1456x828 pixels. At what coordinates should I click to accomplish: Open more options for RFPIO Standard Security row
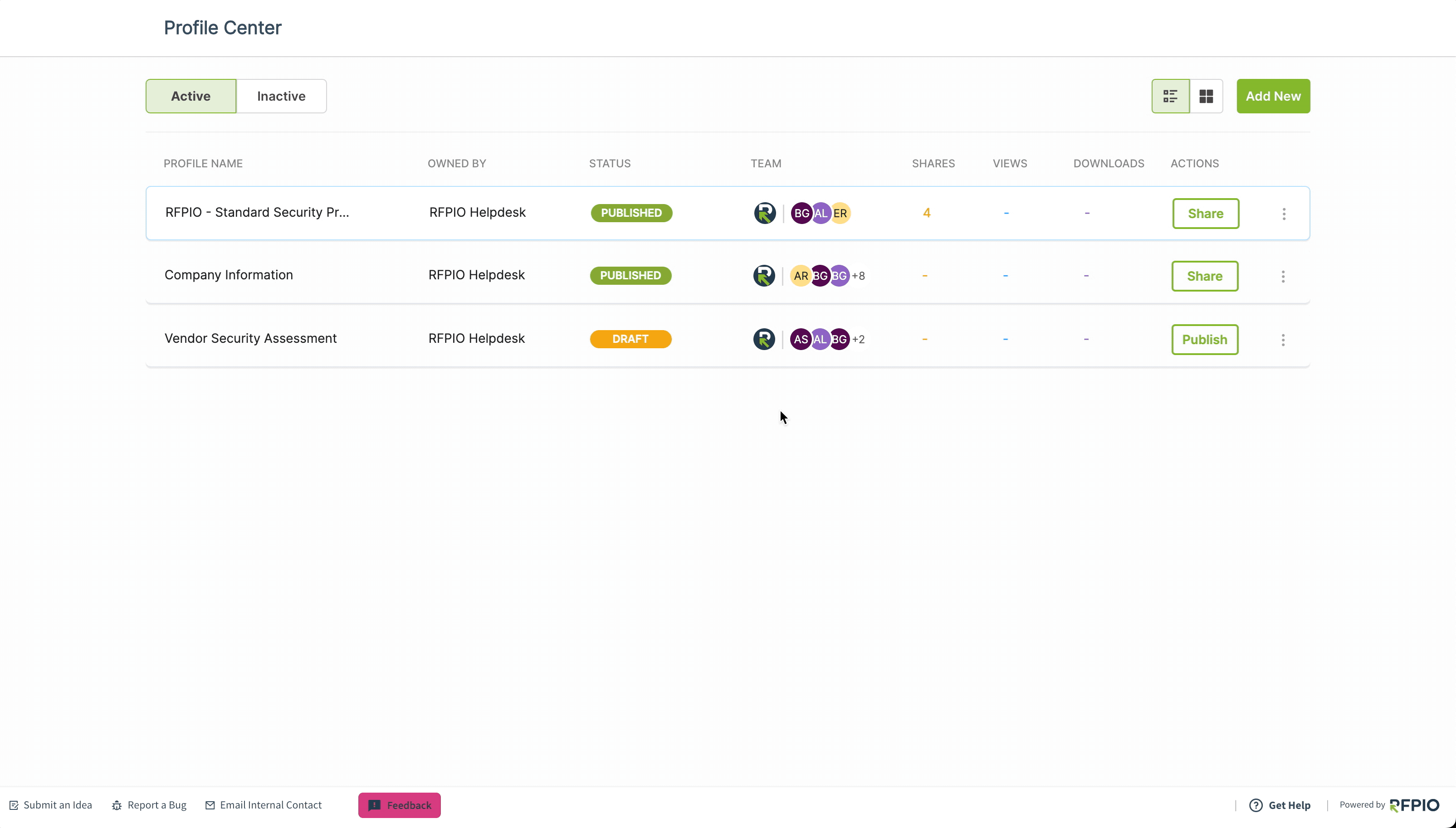tap(1284, 214)
